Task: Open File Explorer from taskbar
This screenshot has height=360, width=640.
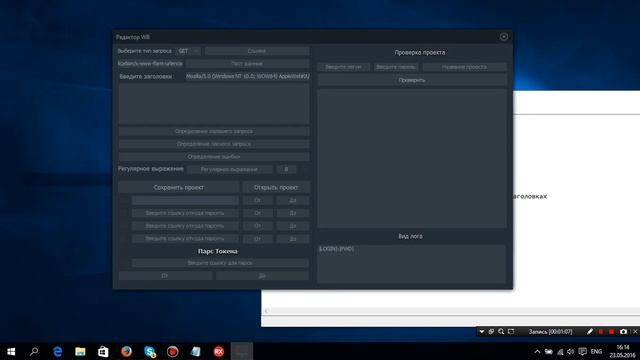Action: 80,351
